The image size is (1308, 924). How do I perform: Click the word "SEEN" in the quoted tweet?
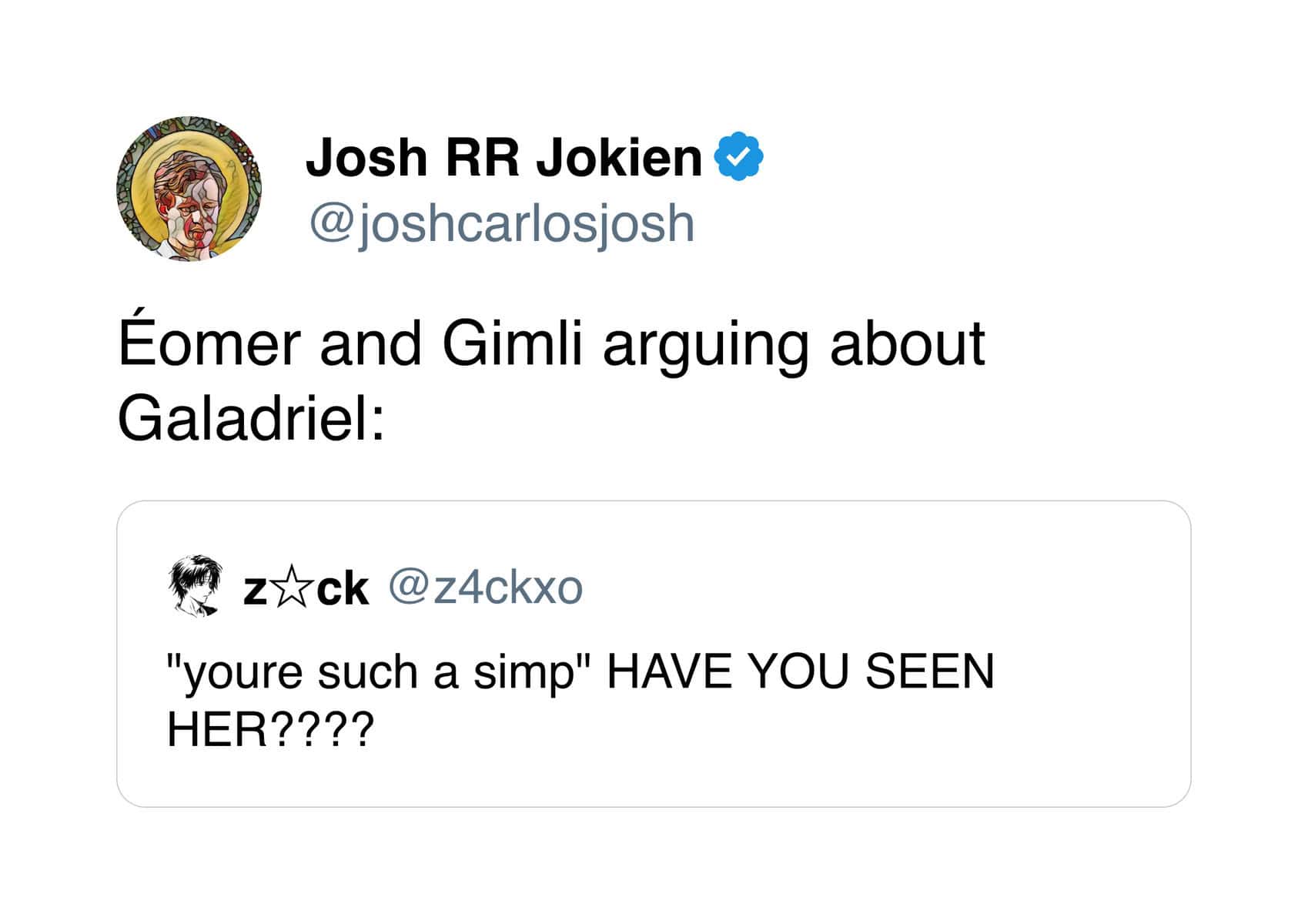(930, 671)
